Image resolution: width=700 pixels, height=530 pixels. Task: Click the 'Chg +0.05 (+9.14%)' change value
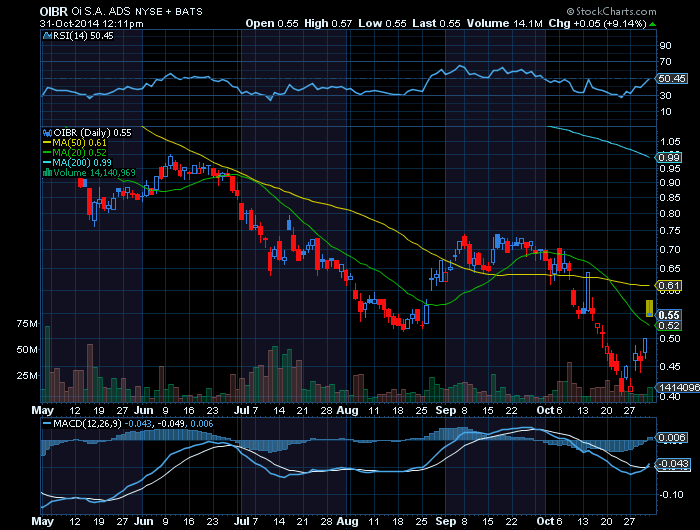pyautogui.click(x=597, y=23)
